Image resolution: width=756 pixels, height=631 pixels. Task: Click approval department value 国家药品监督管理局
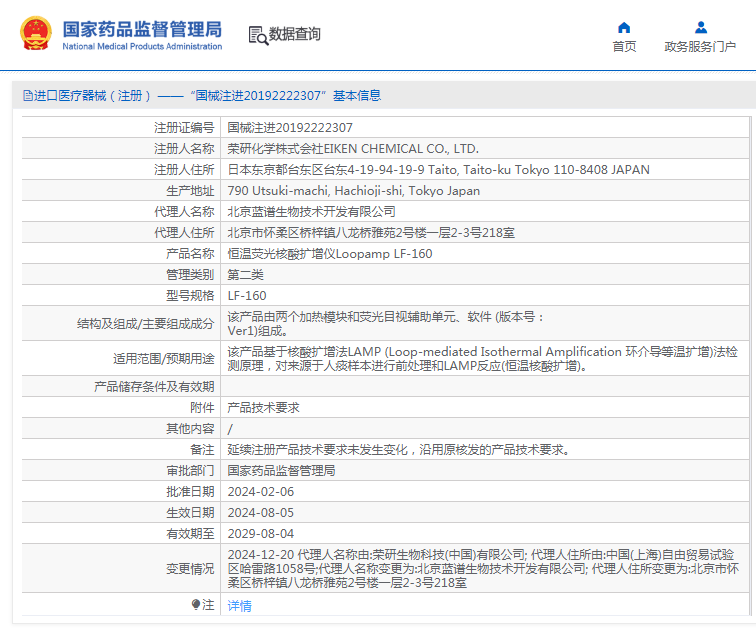coord(282,470)
